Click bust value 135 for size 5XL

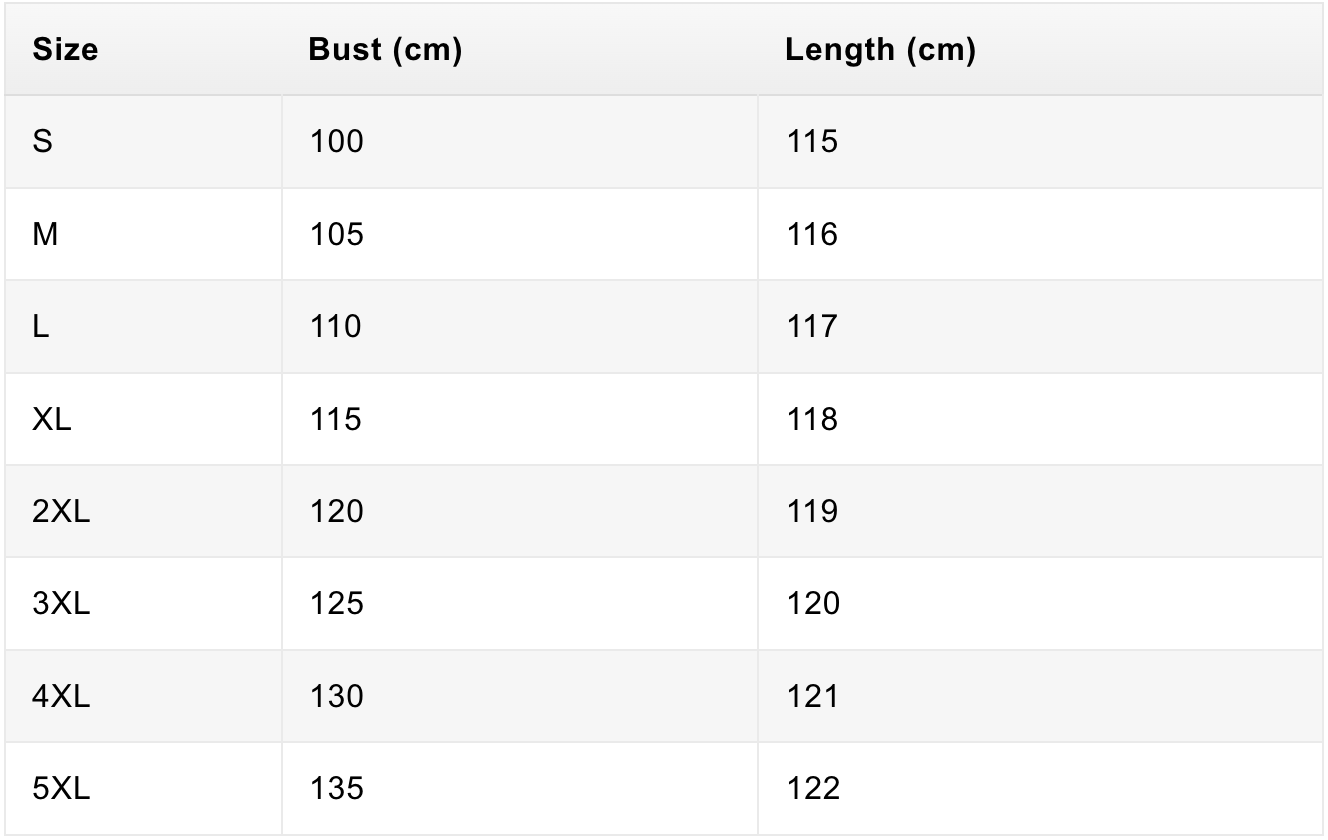[x=336, y=789]
